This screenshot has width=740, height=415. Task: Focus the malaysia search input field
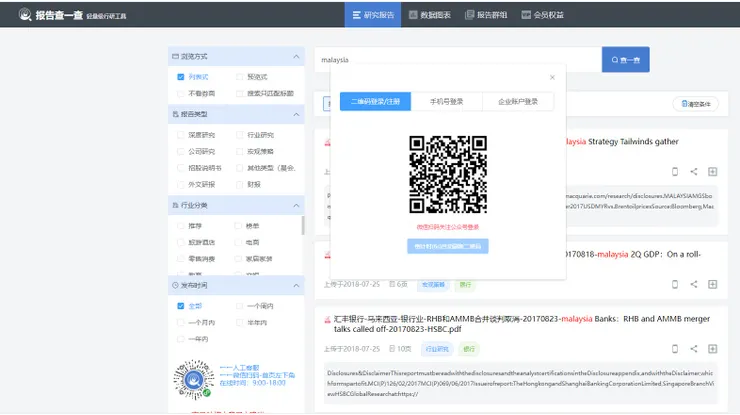[x=458, y=59]
